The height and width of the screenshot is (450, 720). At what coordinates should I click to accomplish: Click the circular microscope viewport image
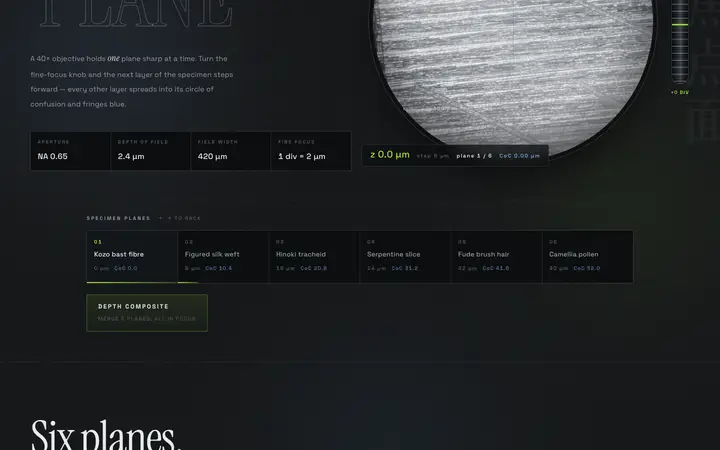(x=513, y=69)
